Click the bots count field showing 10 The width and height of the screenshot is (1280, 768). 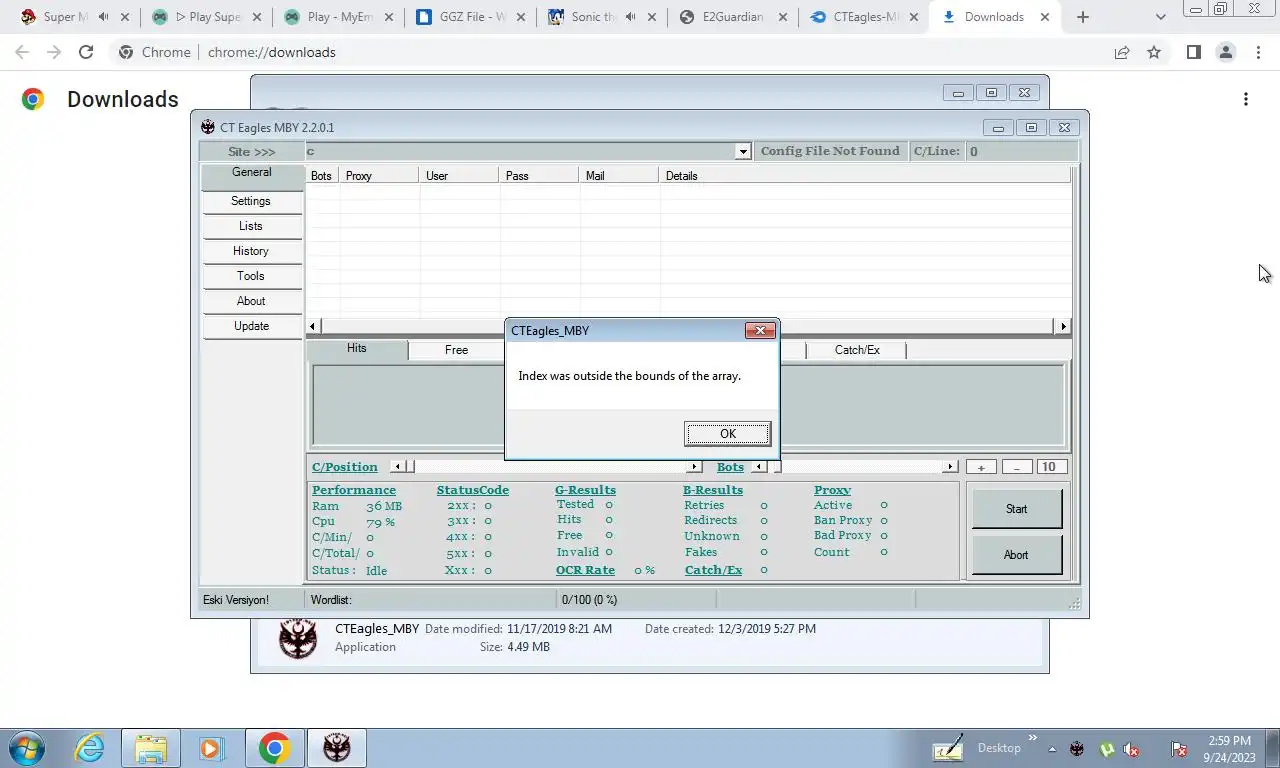(1051, 467)
